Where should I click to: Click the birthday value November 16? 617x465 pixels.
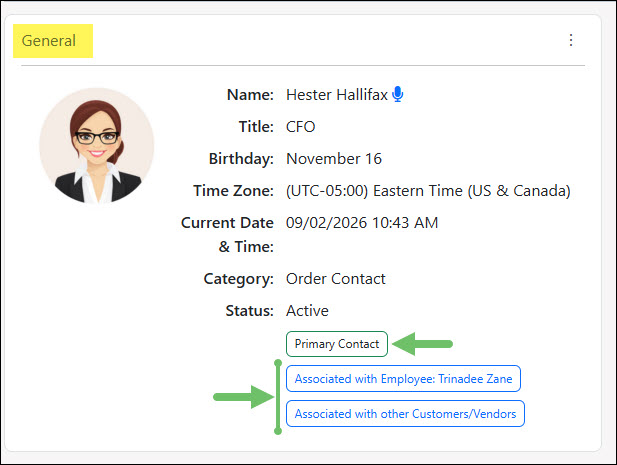[x=334, y=159]
